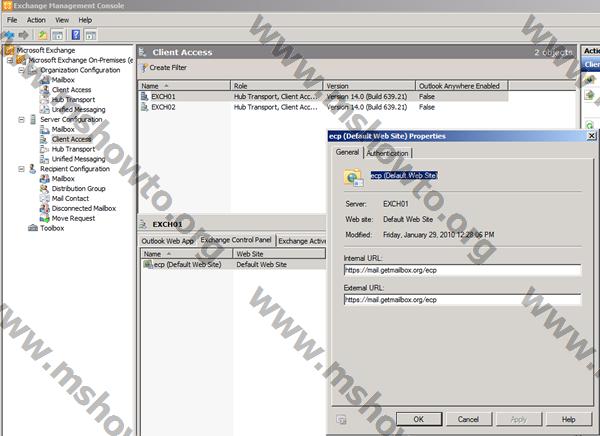Viewport: 600px width, 436px height.
Task: Select Mailbox under Recipient Configuration
Action: [x=63, y=179]
